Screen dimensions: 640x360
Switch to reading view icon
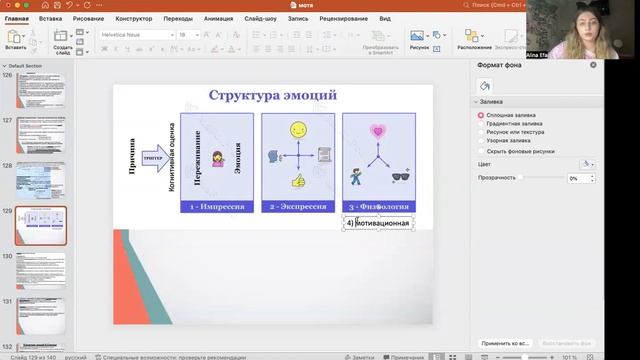pos(469,357)
